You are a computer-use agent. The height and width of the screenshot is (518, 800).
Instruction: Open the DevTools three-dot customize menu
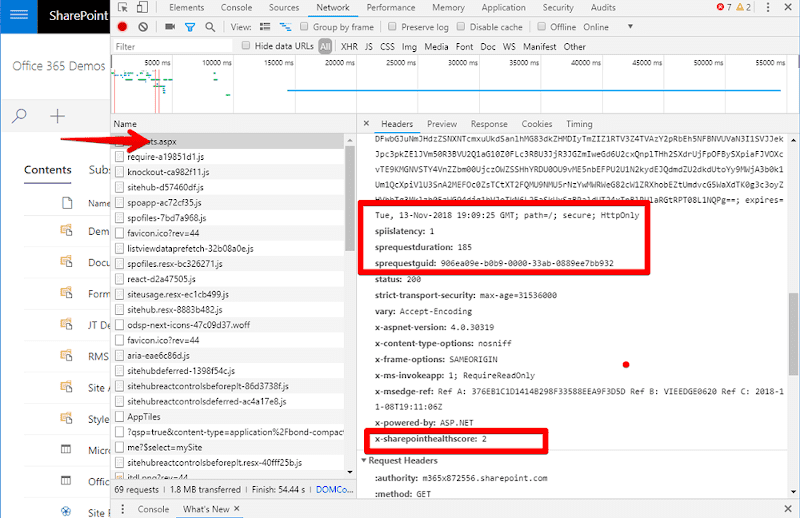pyautogui.click(x=768, y=7)
